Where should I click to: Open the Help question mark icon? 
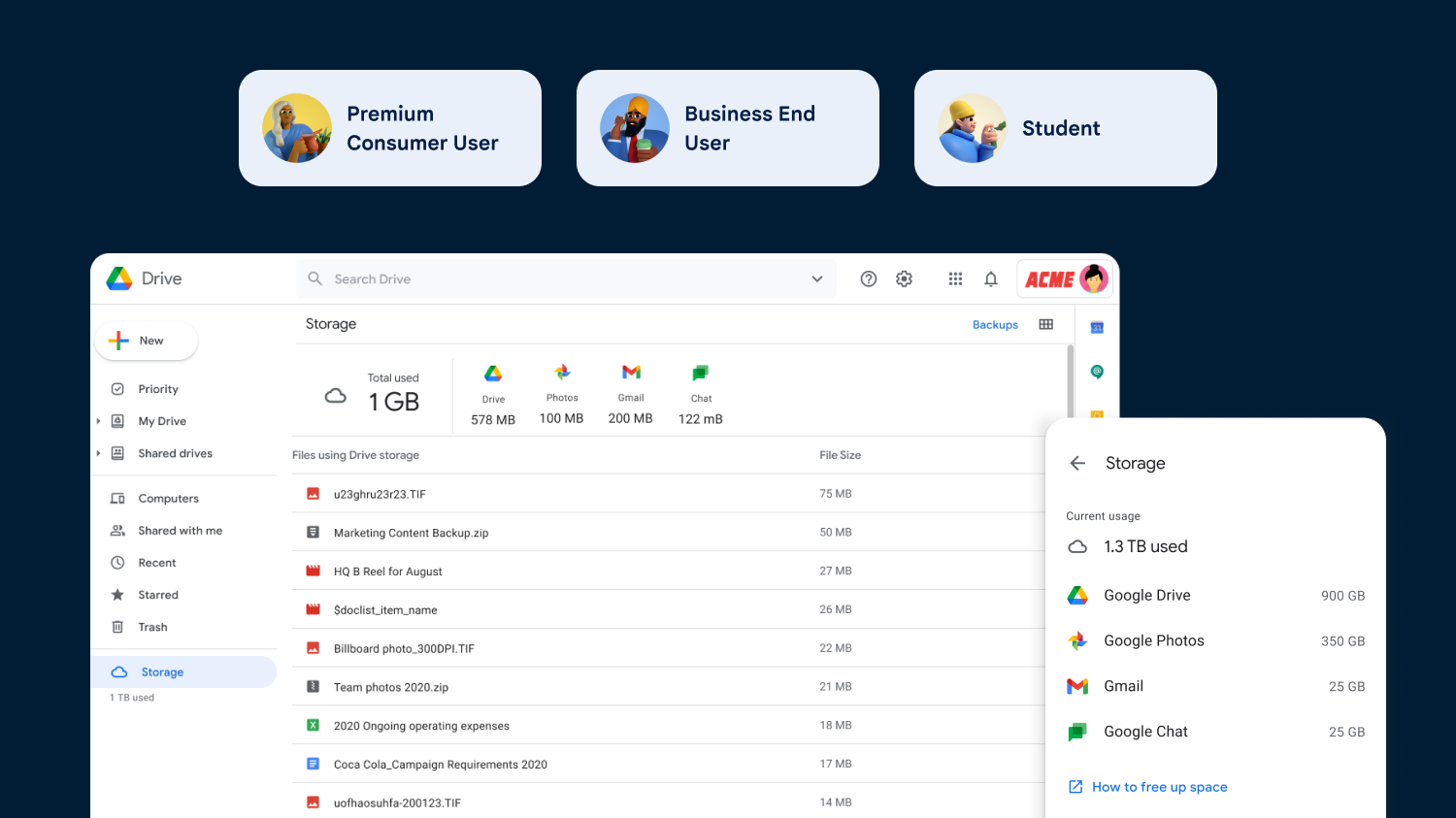[869, 279]
